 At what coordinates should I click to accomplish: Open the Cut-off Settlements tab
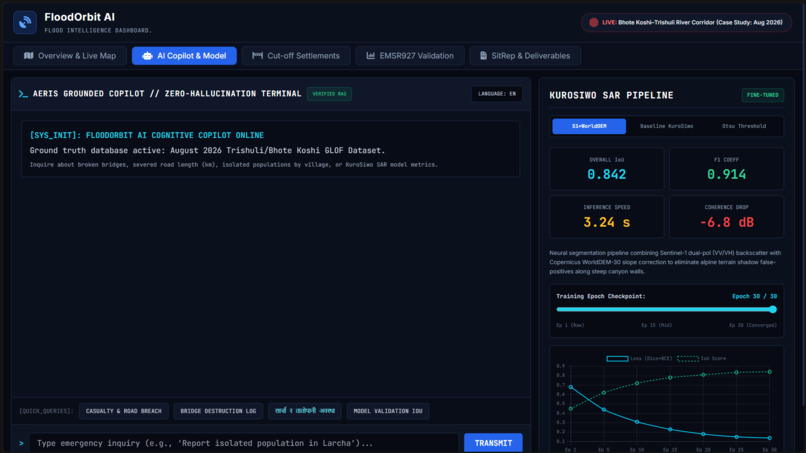click(296, 56)
